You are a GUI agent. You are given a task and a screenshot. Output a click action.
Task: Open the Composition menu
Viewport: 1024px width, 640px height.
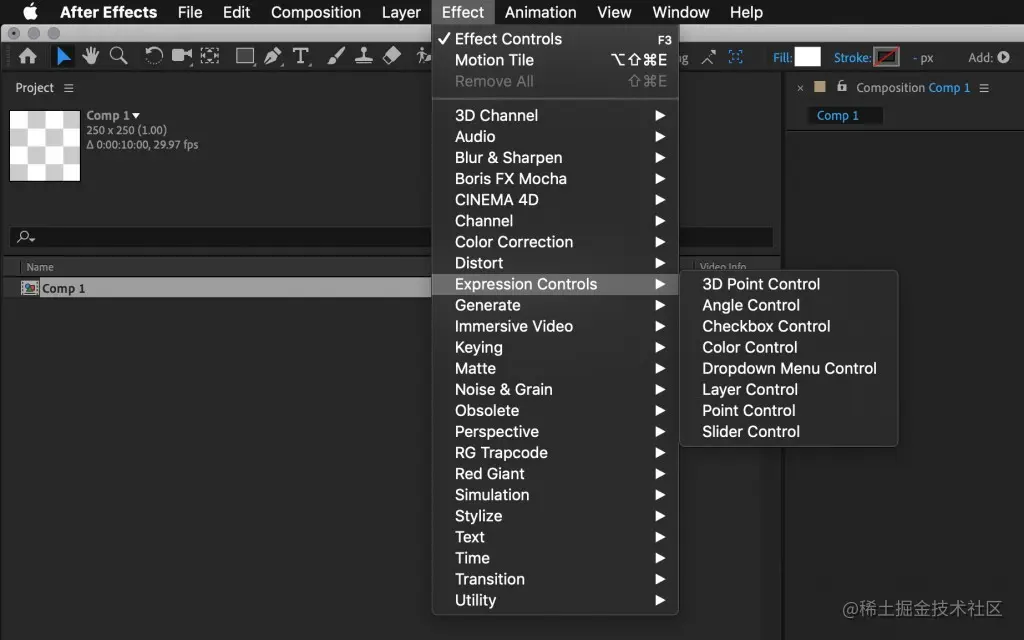pyautogui.click(x=315, y=12)
